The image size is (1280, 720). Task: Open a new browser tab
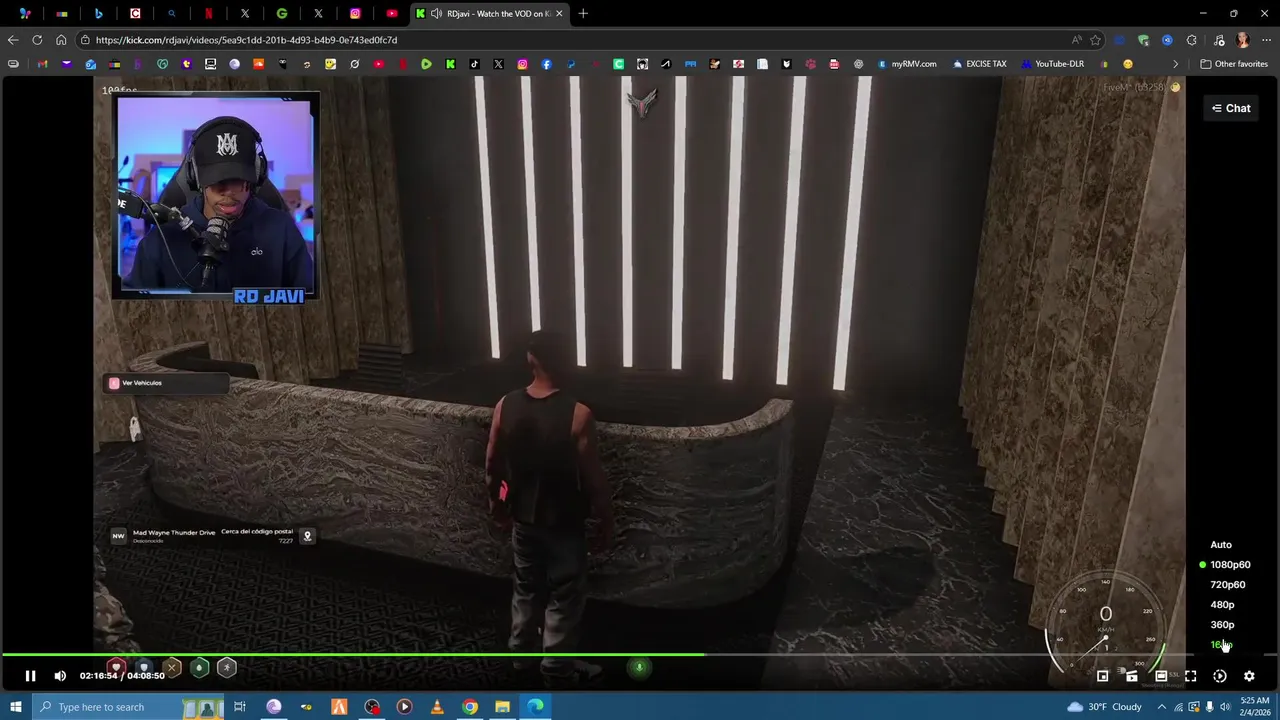(583, 13)
